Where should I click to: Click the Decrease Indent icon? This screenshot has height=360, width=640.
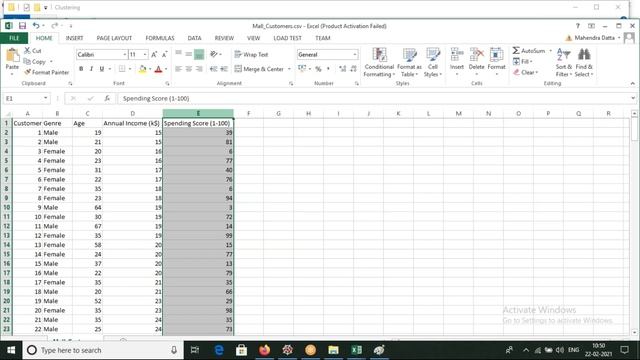coord(213,69)
